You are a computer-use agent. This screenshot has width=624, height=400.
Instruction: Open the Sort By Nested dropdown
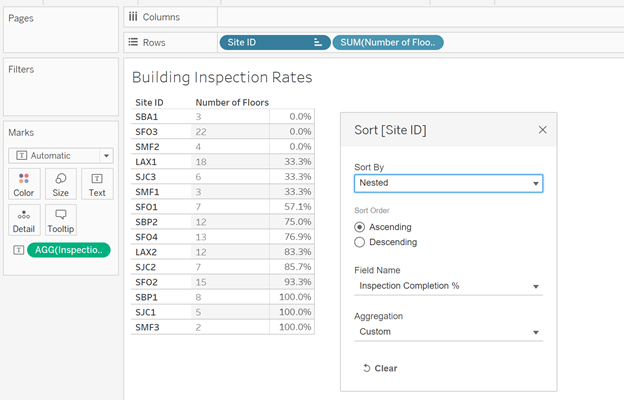[x=448, y=184]
